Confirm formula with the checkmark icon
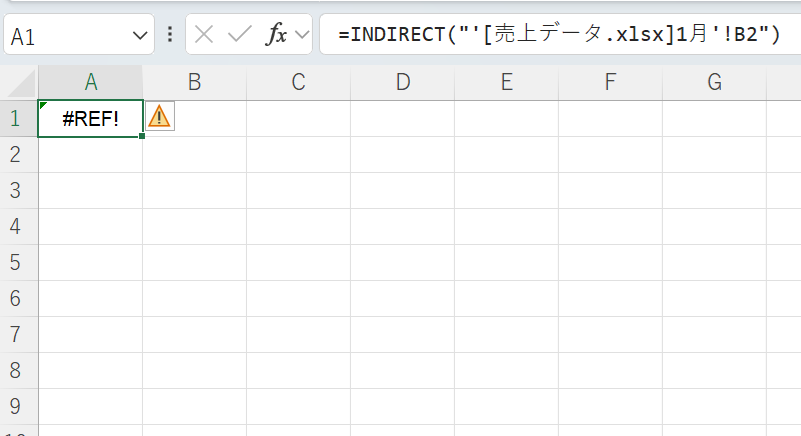The height and width of the screenshot is (436, 801). [x=239, y=35]
